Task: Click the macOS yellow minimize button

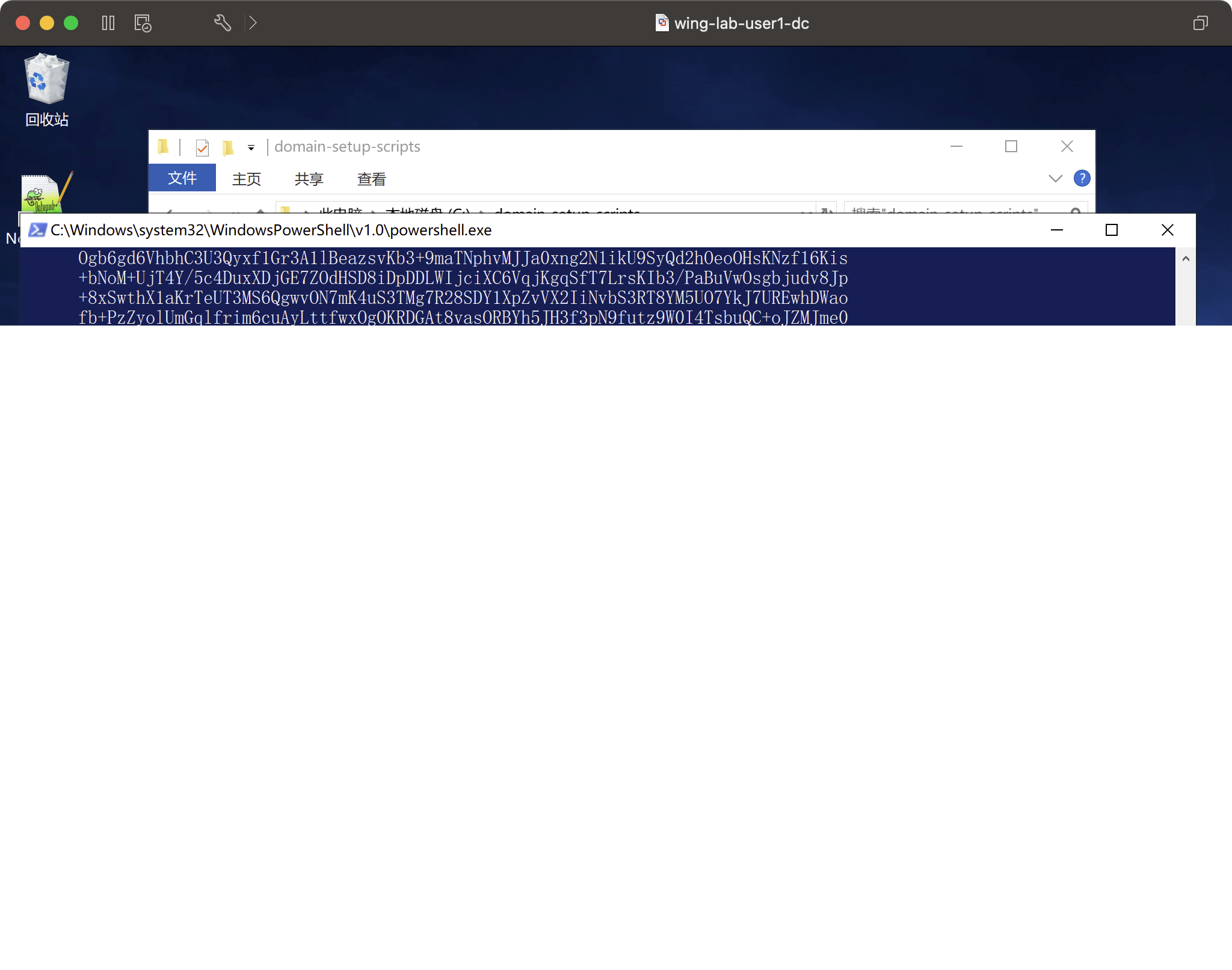Action: coord(47,23)
